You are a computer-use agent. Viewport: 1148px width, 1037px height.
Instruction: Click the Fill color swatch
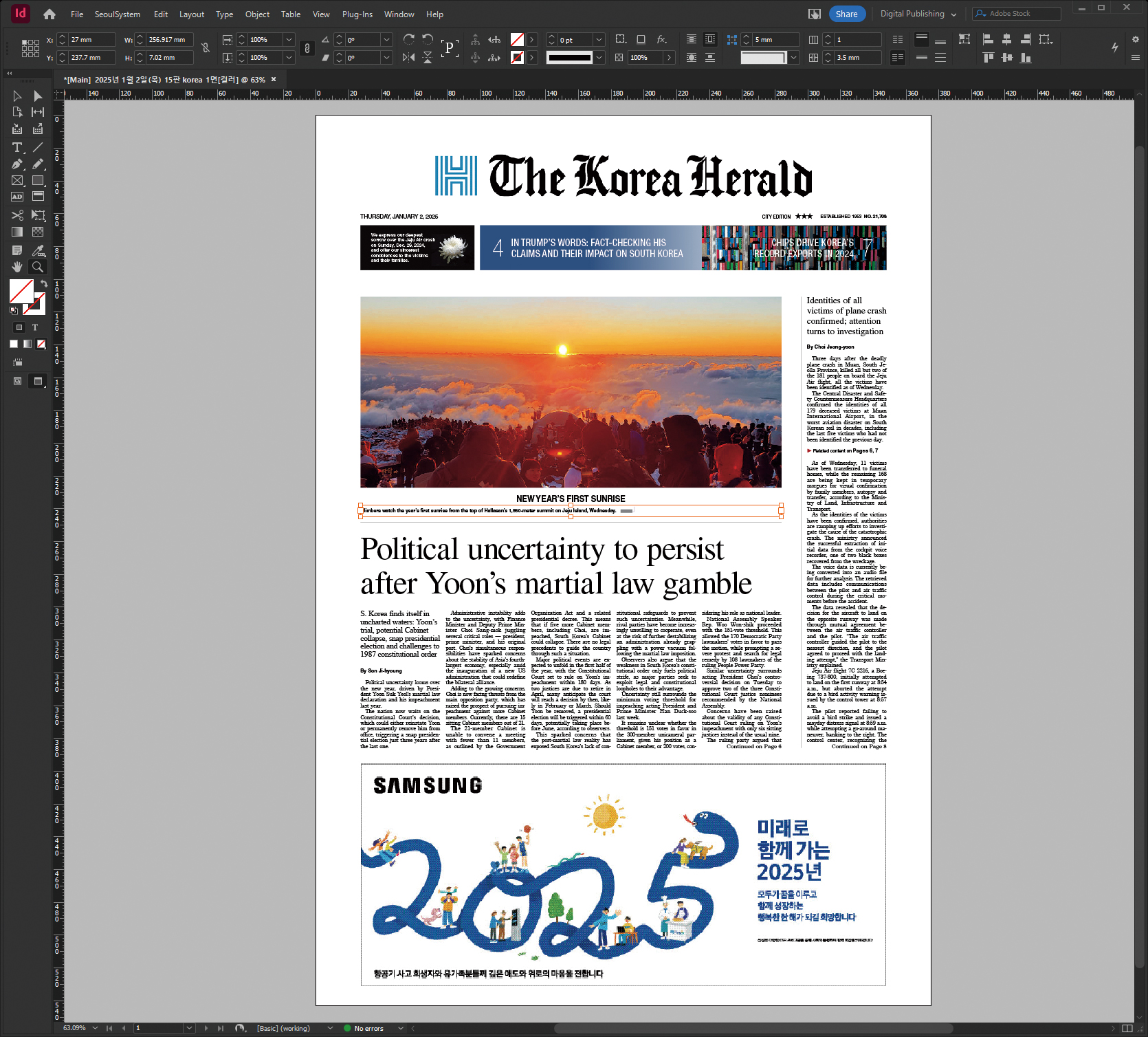click(21, 292)
